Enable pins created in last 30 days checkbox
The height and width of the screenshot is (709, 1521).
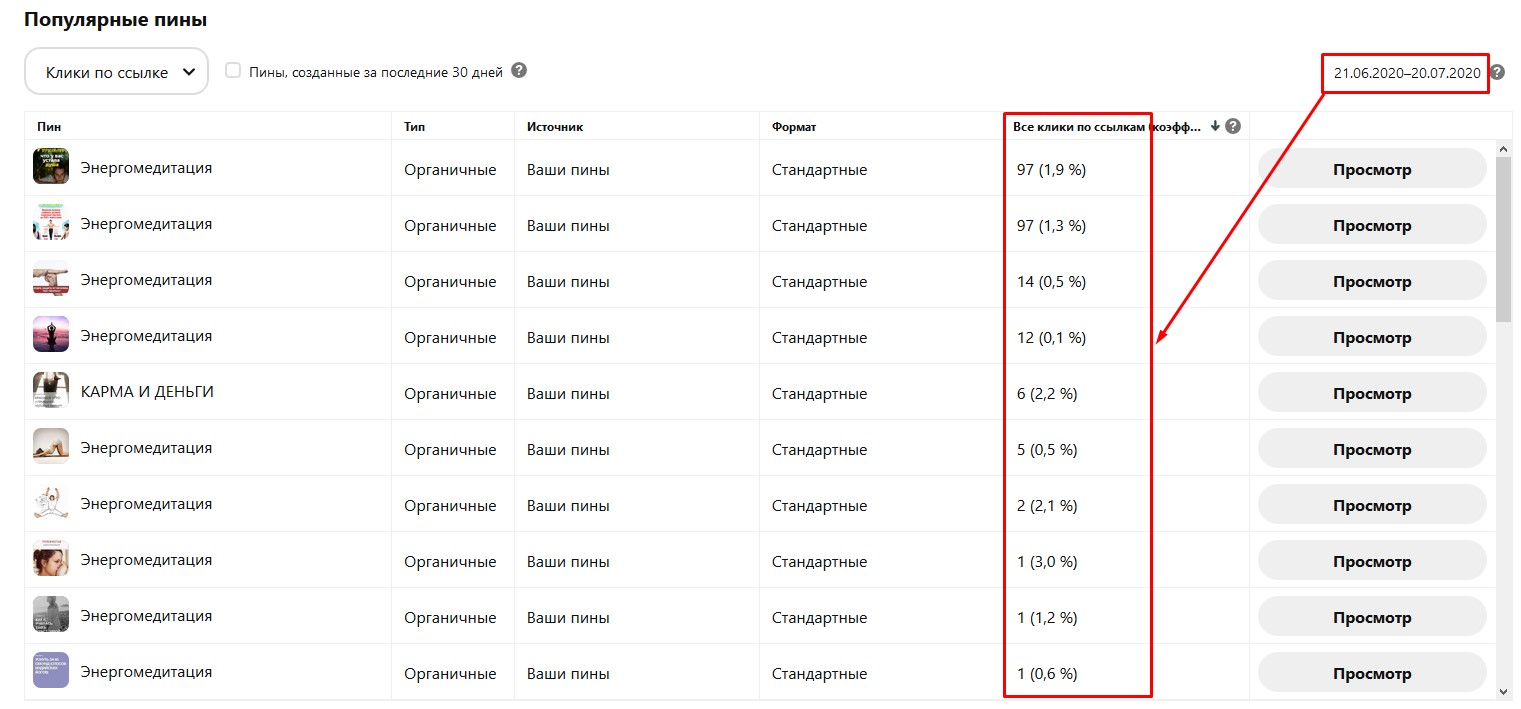[233, 71]
